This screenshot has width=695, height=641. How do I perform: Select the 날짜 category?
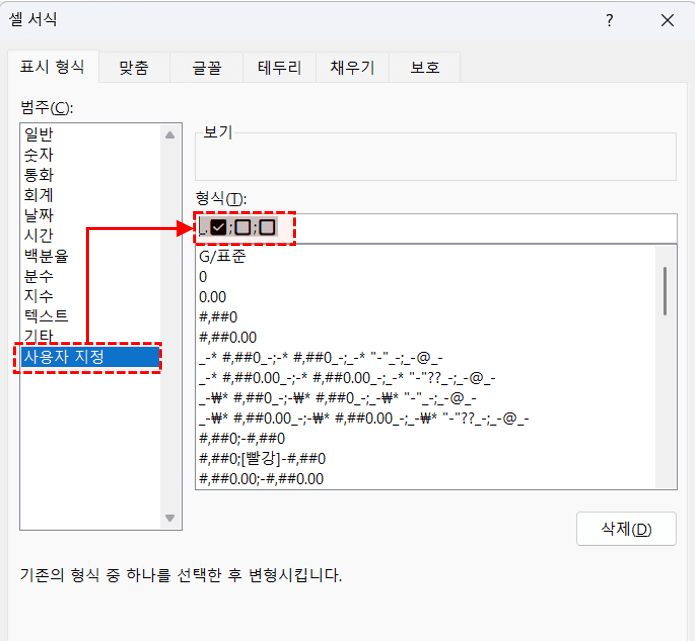(39, 215)
